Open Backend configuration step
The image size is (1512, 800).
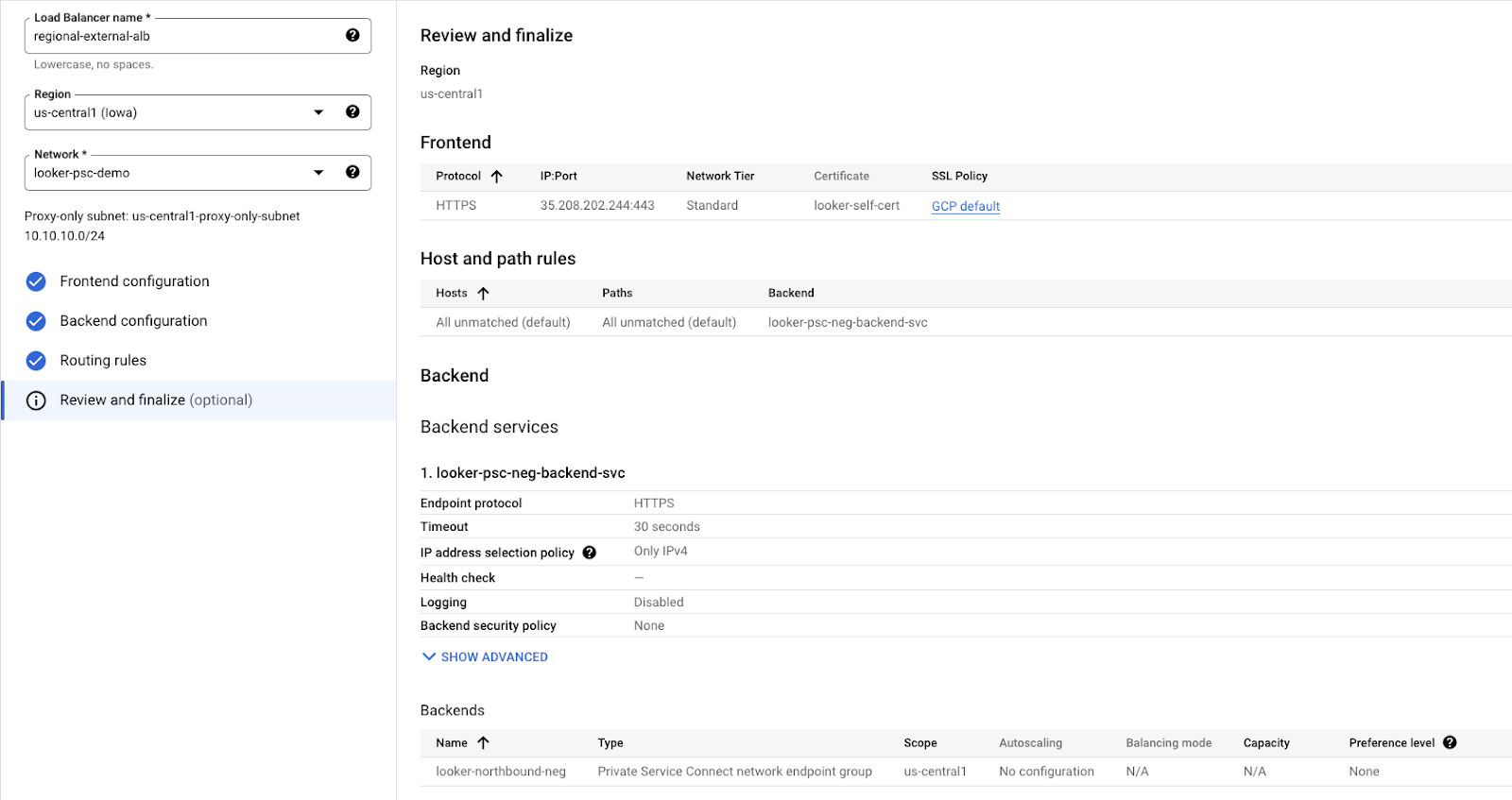pos(133,321)
